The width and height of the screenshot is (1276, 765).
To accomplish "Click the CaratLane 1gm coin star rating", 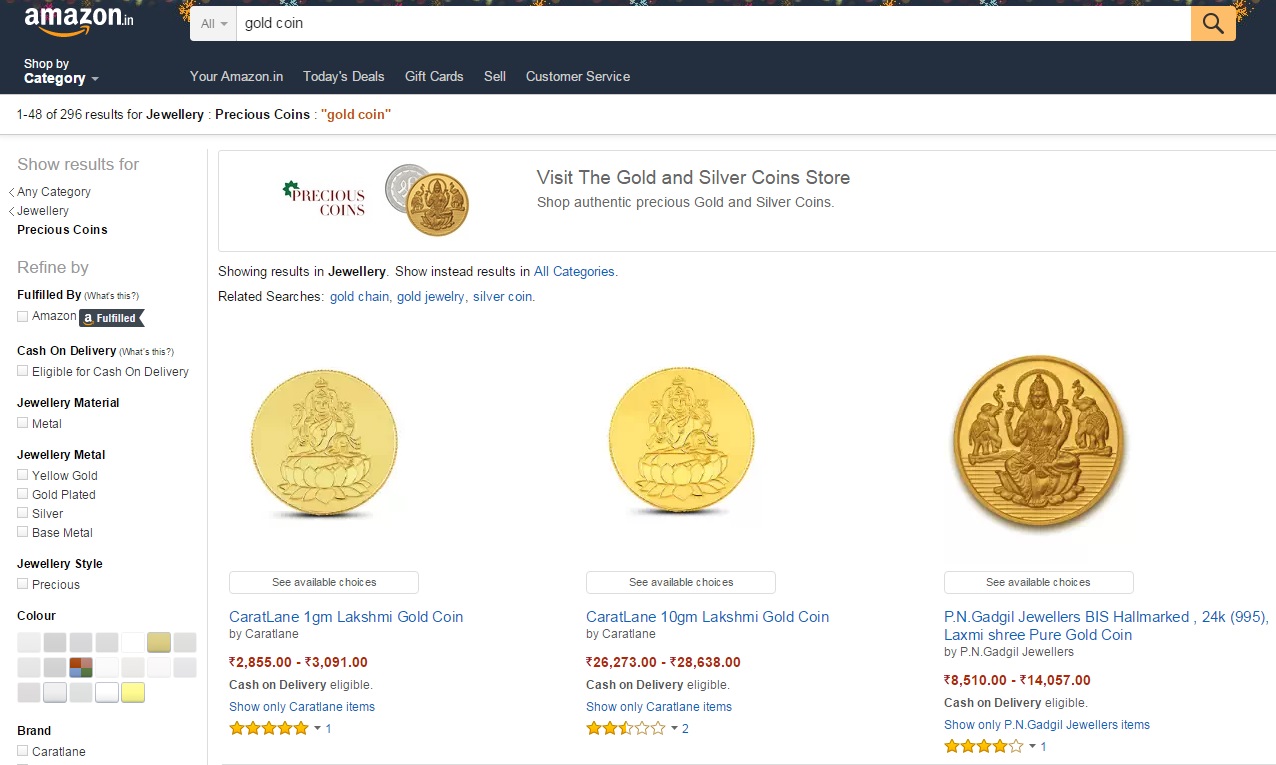I will [269, 729].
